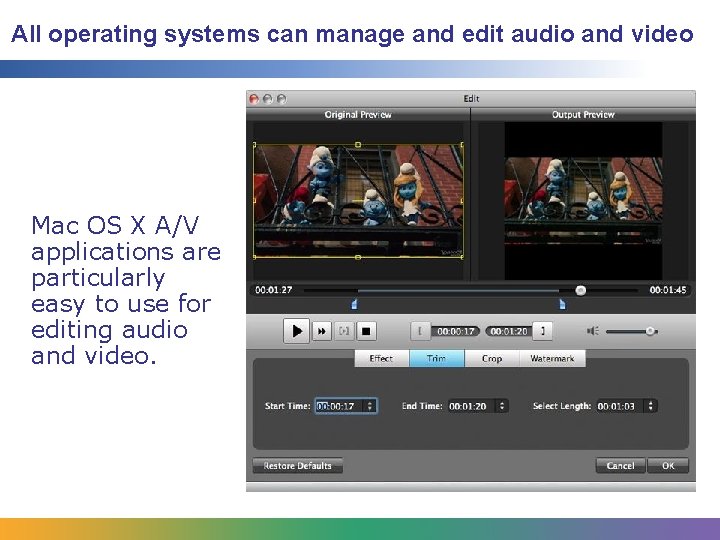This screenshot has width=720, height=540.
Task: Click the End Time input field
Action: (x=472, y=406)
